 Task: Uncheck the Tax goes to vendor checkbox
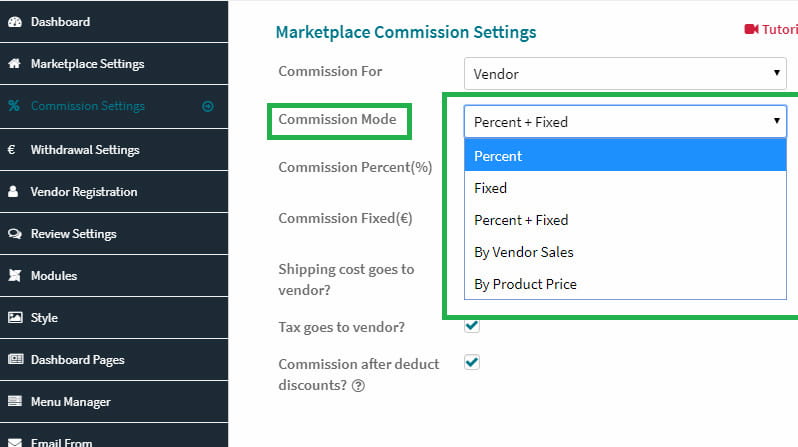(x=472, y=325)
